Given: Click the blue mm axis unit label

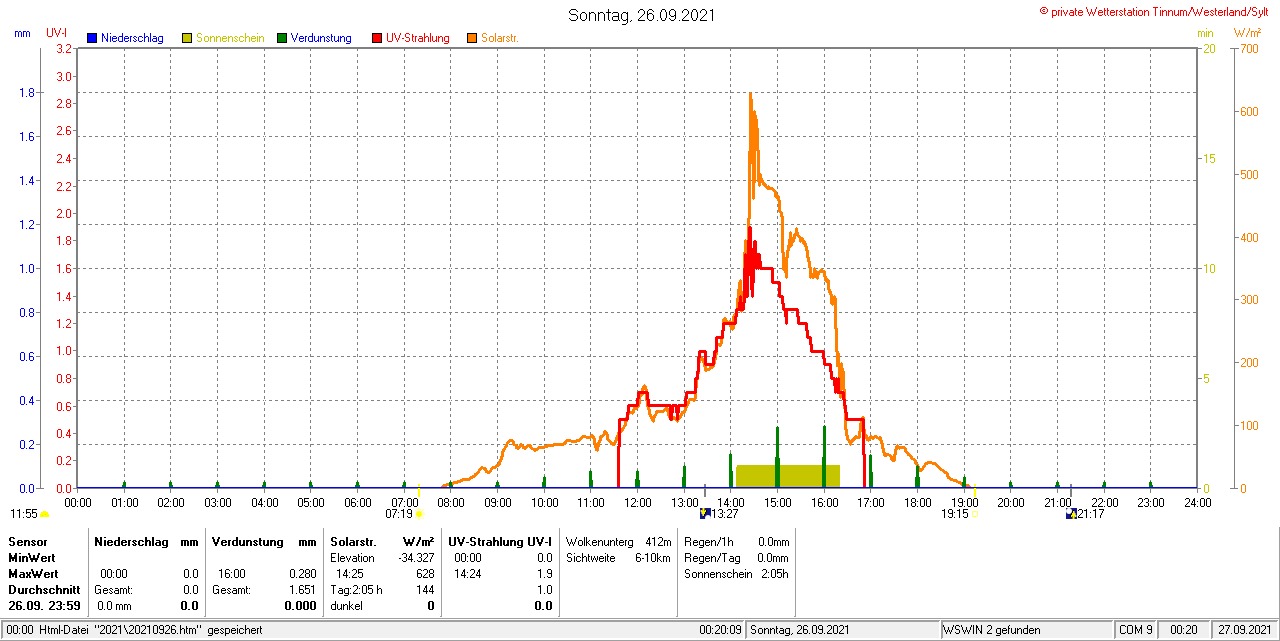Looking at the screenshot, I should [22, 33].
